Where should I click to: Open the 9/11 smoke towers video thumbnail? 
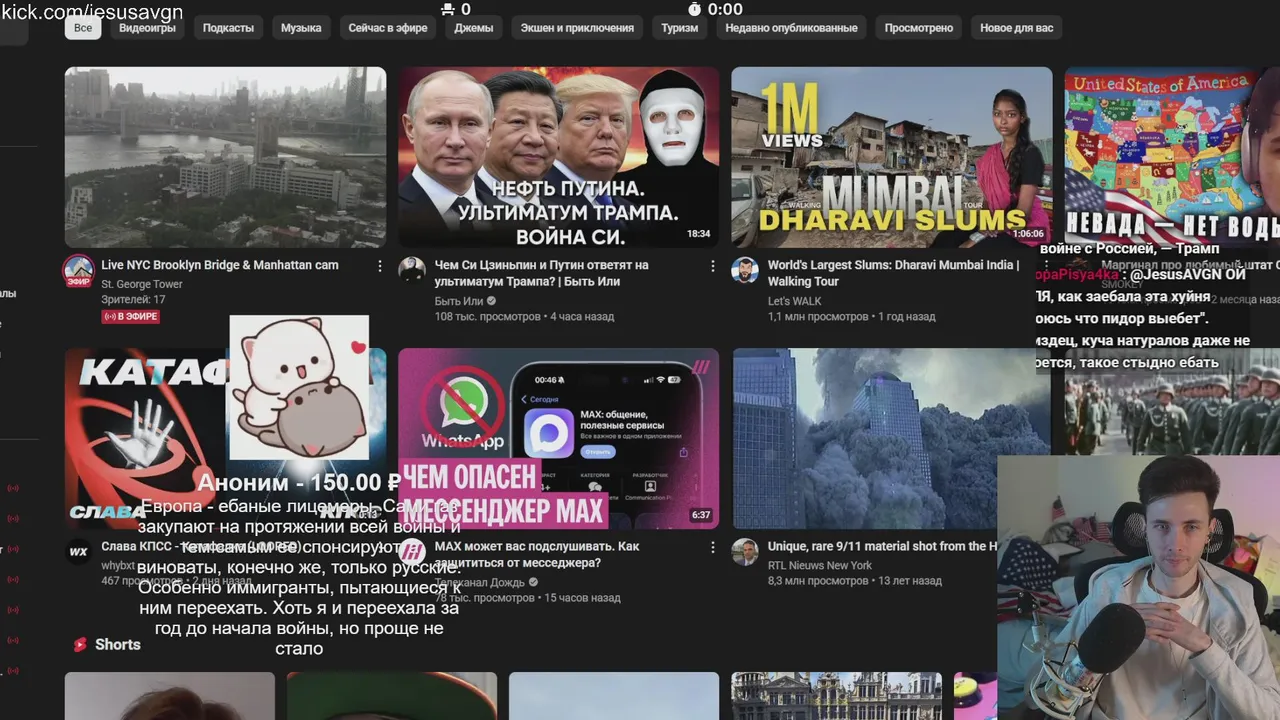[891, 438]
